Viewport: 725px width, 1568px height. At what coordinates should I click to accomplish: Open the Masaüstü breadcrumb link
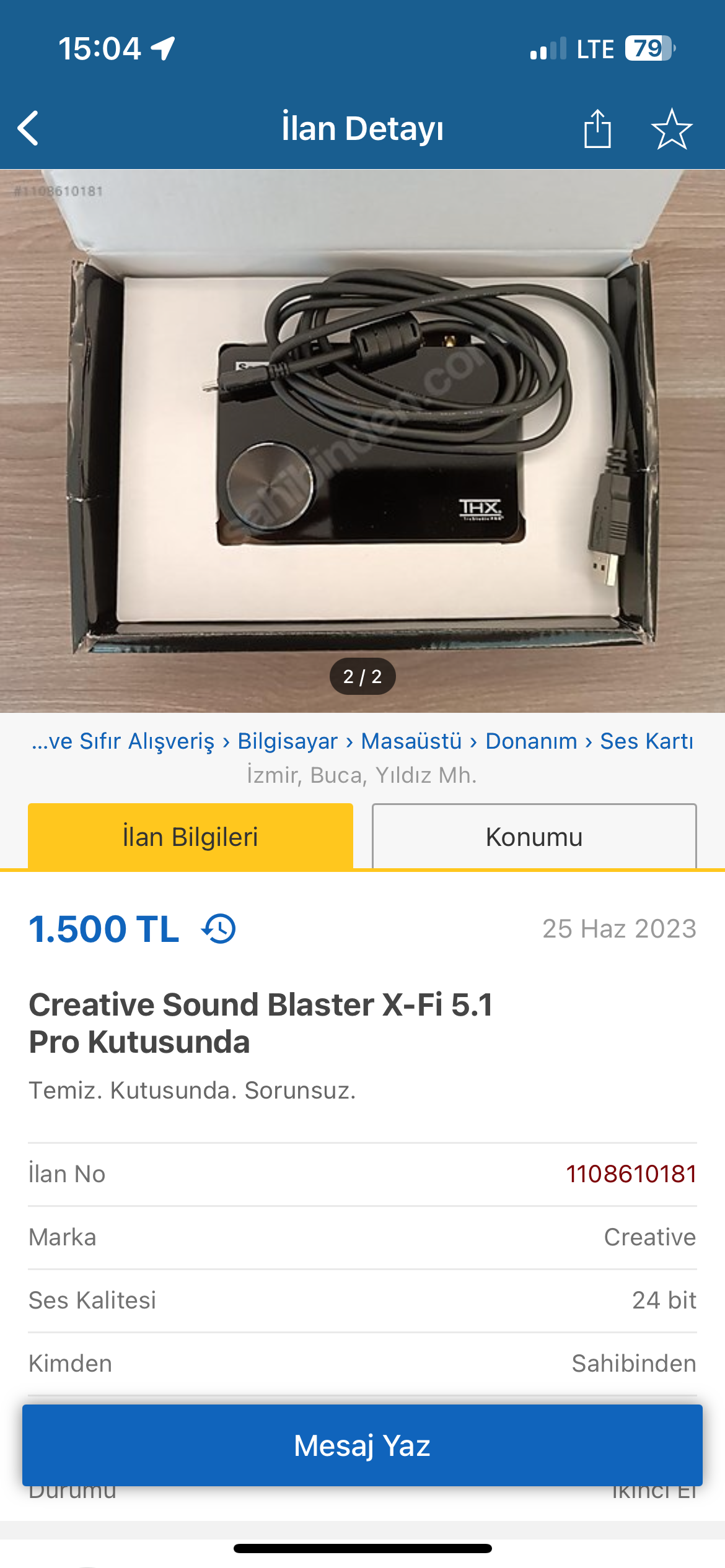tap(411, 741)
